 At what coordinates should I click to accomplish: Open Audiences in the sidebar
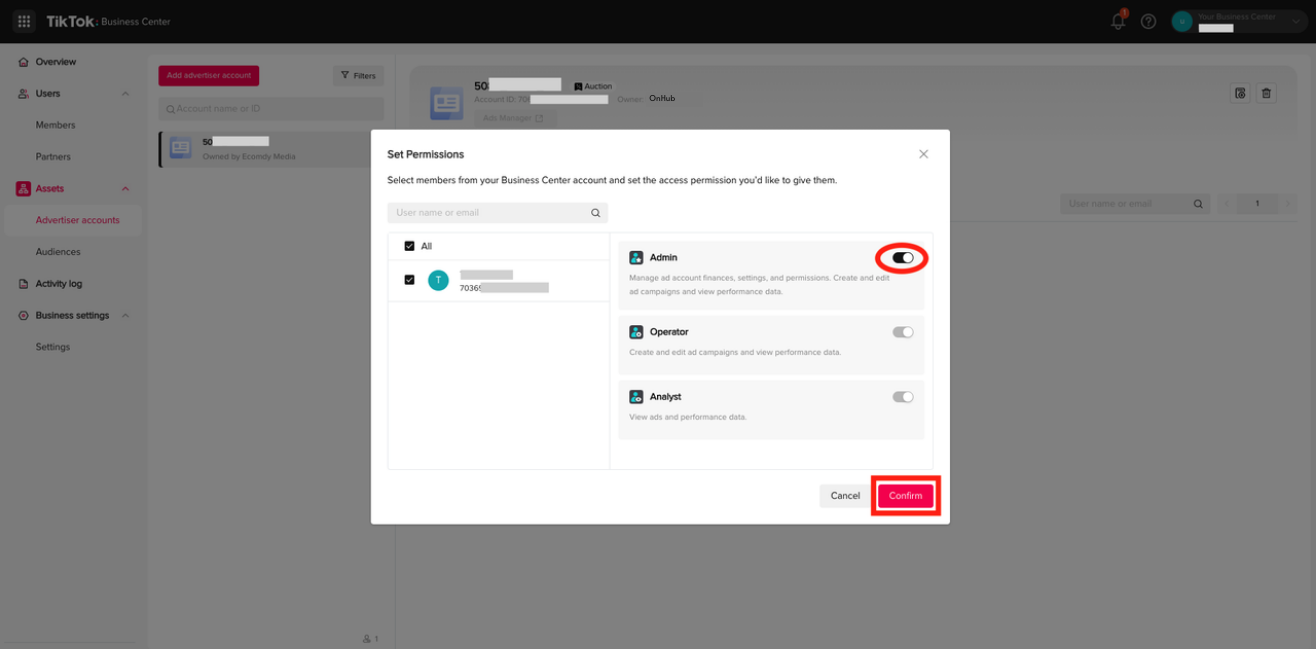pos(58,252)
